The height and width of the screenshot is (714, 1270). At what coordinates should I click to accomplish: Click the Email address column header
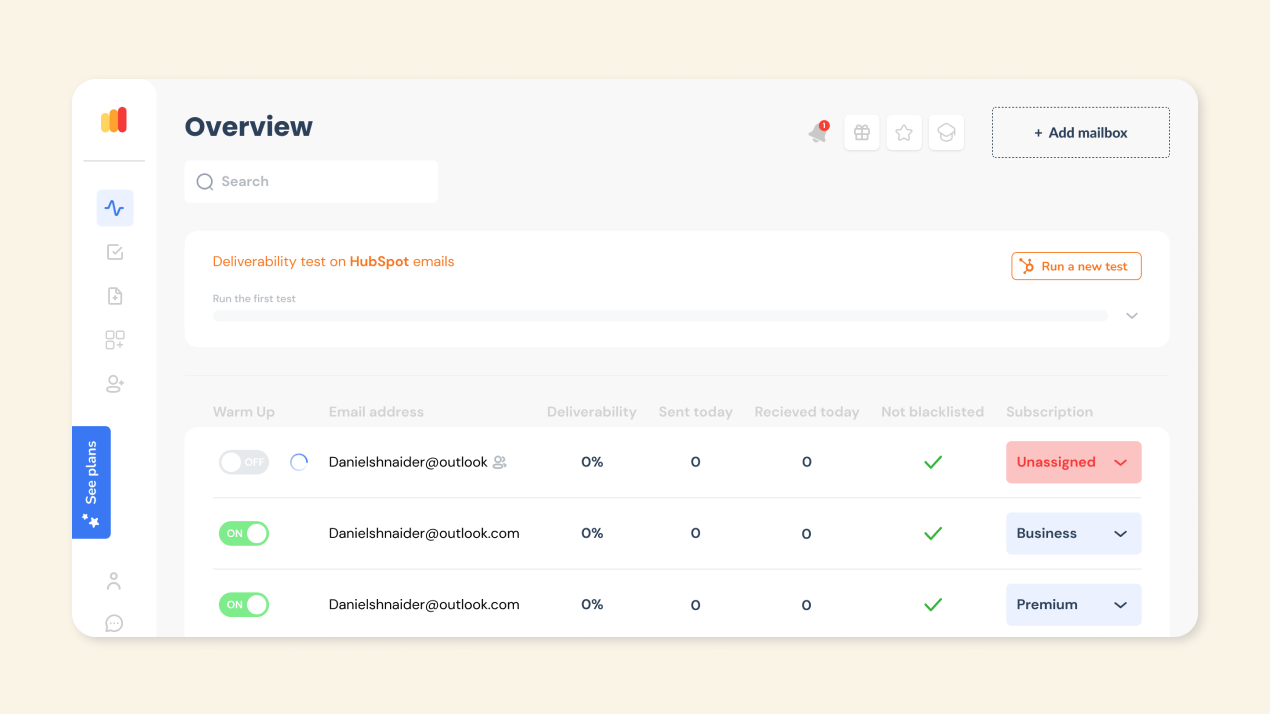(376, 411)
